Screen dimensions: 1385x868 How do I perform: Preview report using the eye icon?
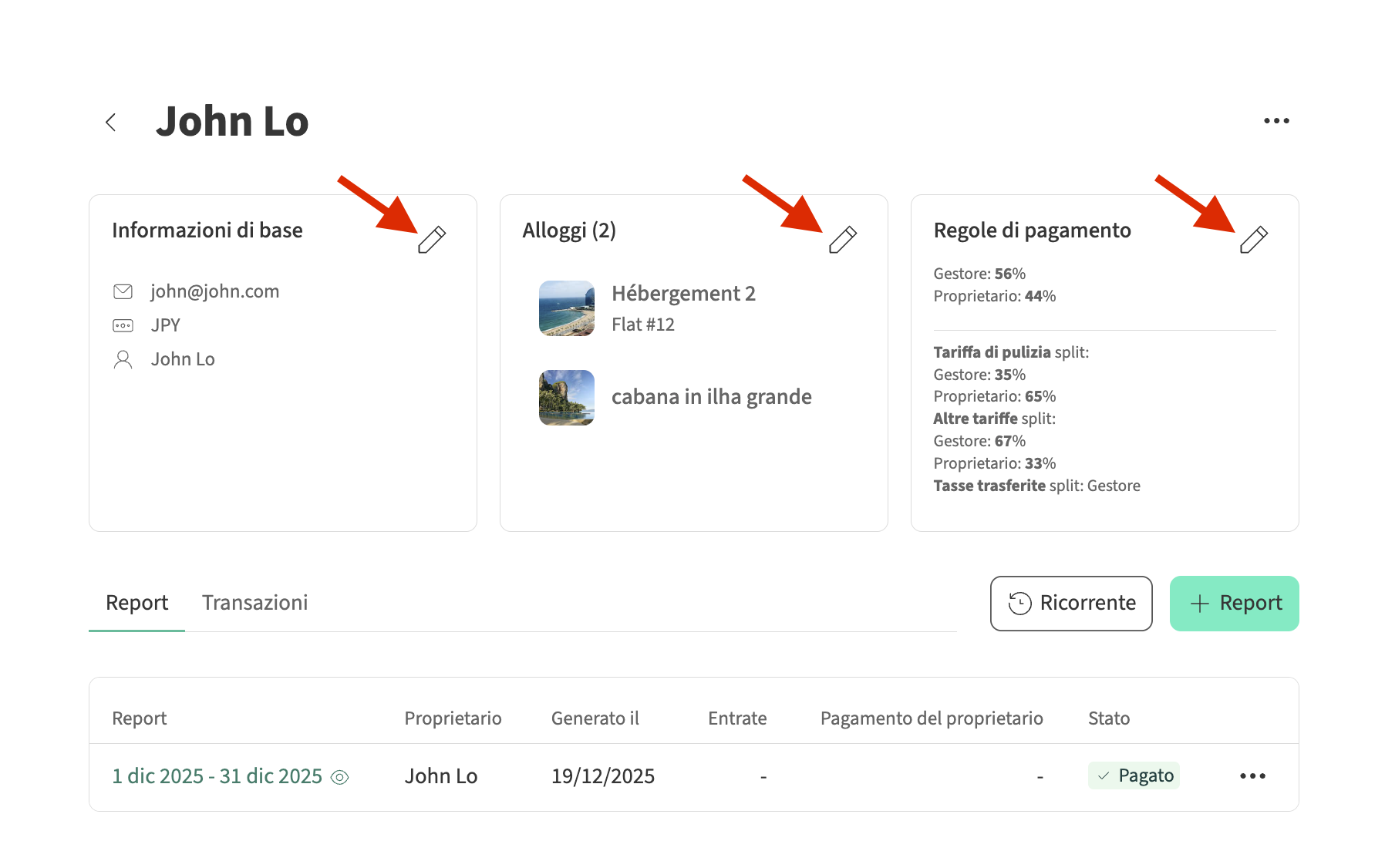[339, 777]
